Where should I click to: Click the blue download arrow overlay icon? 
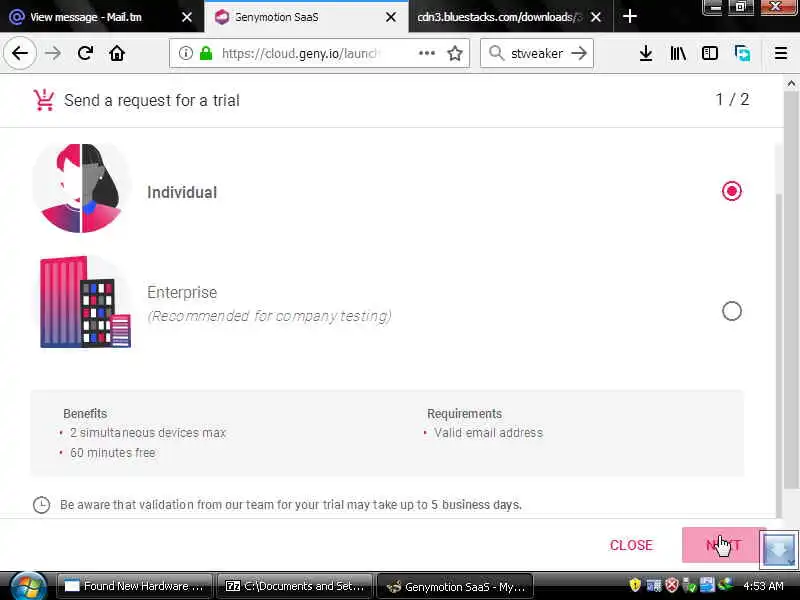(x=779, y=550)
